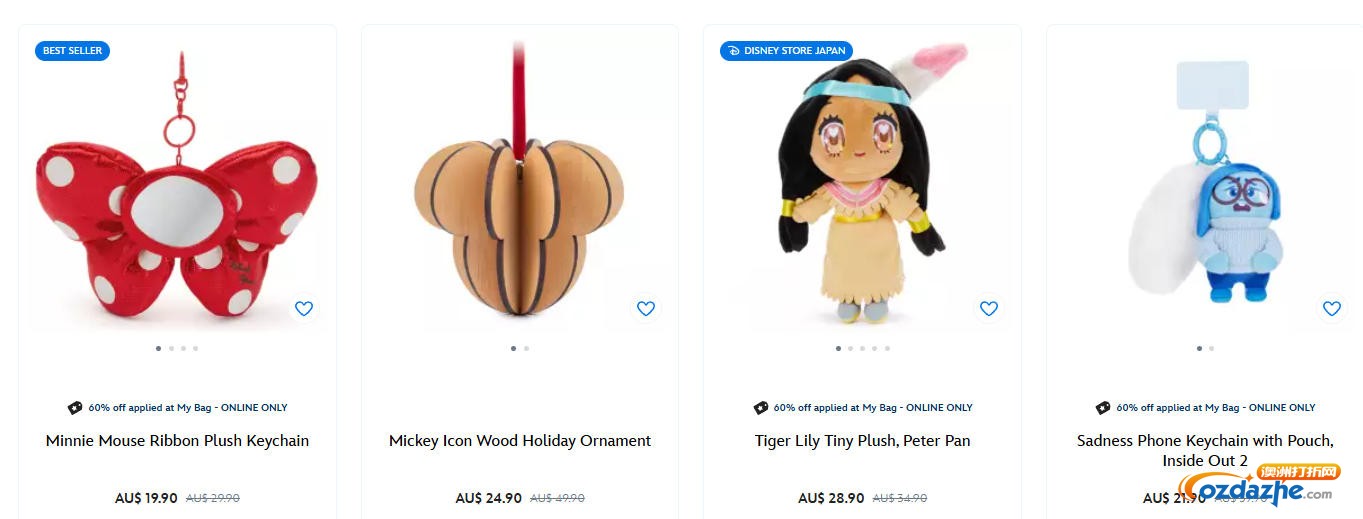The image size is (1363, 519).
Task: Add Minnie Mouse Ribbon Keychain to wishlist
Action: point(304,308)
